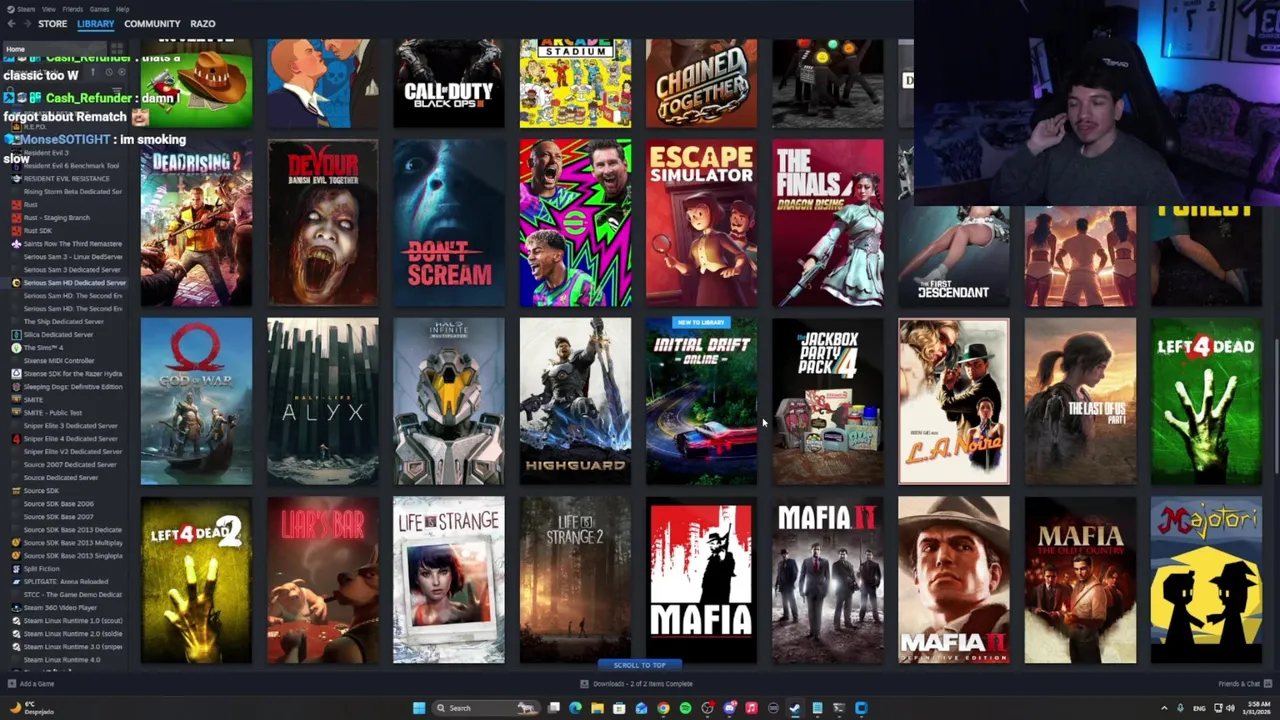Click the Steam forward navigation arrow
This screenshot has width=1280, height=720.
click(27, 23)
